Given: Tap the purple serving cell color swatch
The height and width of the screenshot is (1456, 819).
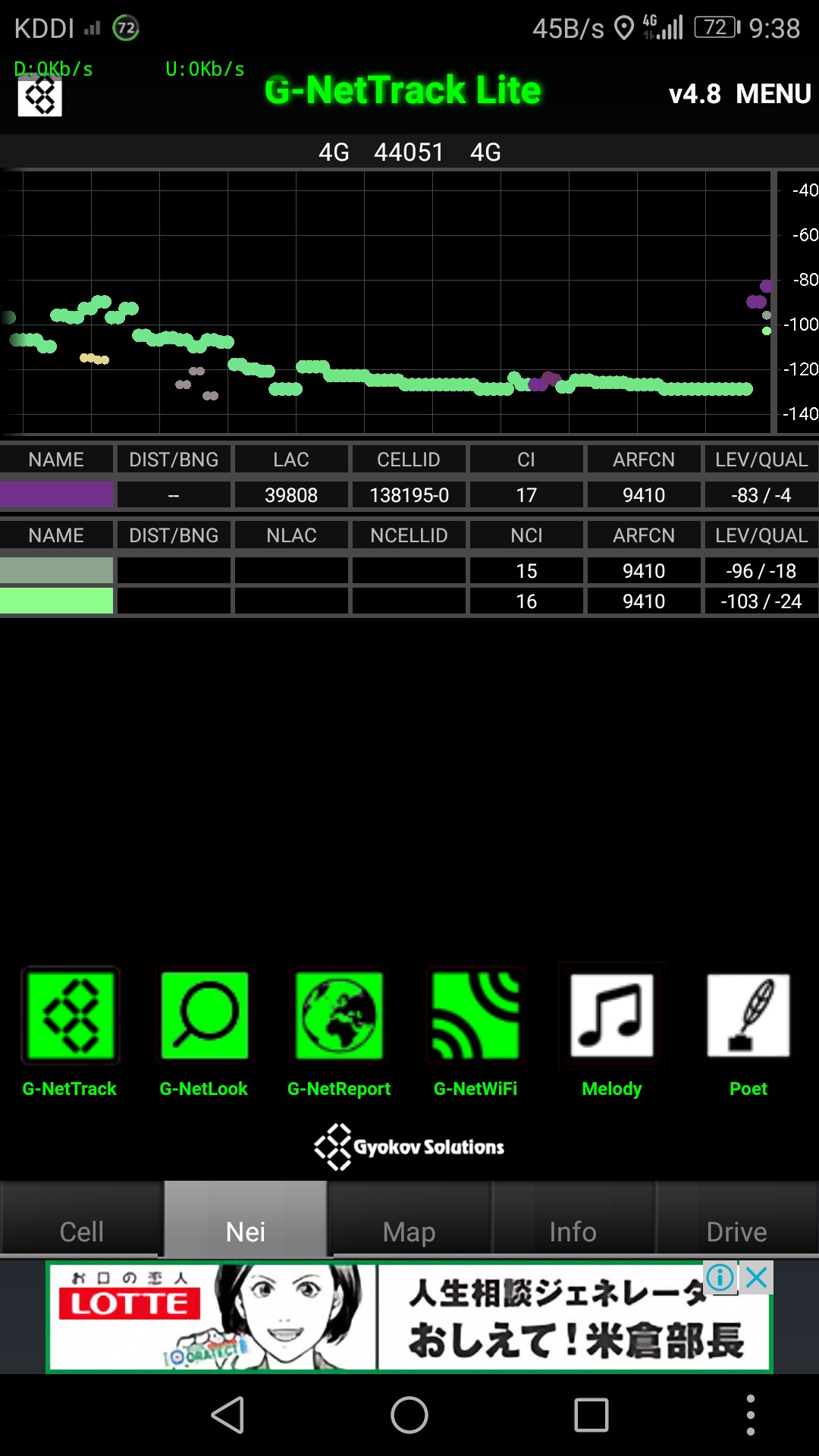Looking at the screenshot, I should pos(57,495).
